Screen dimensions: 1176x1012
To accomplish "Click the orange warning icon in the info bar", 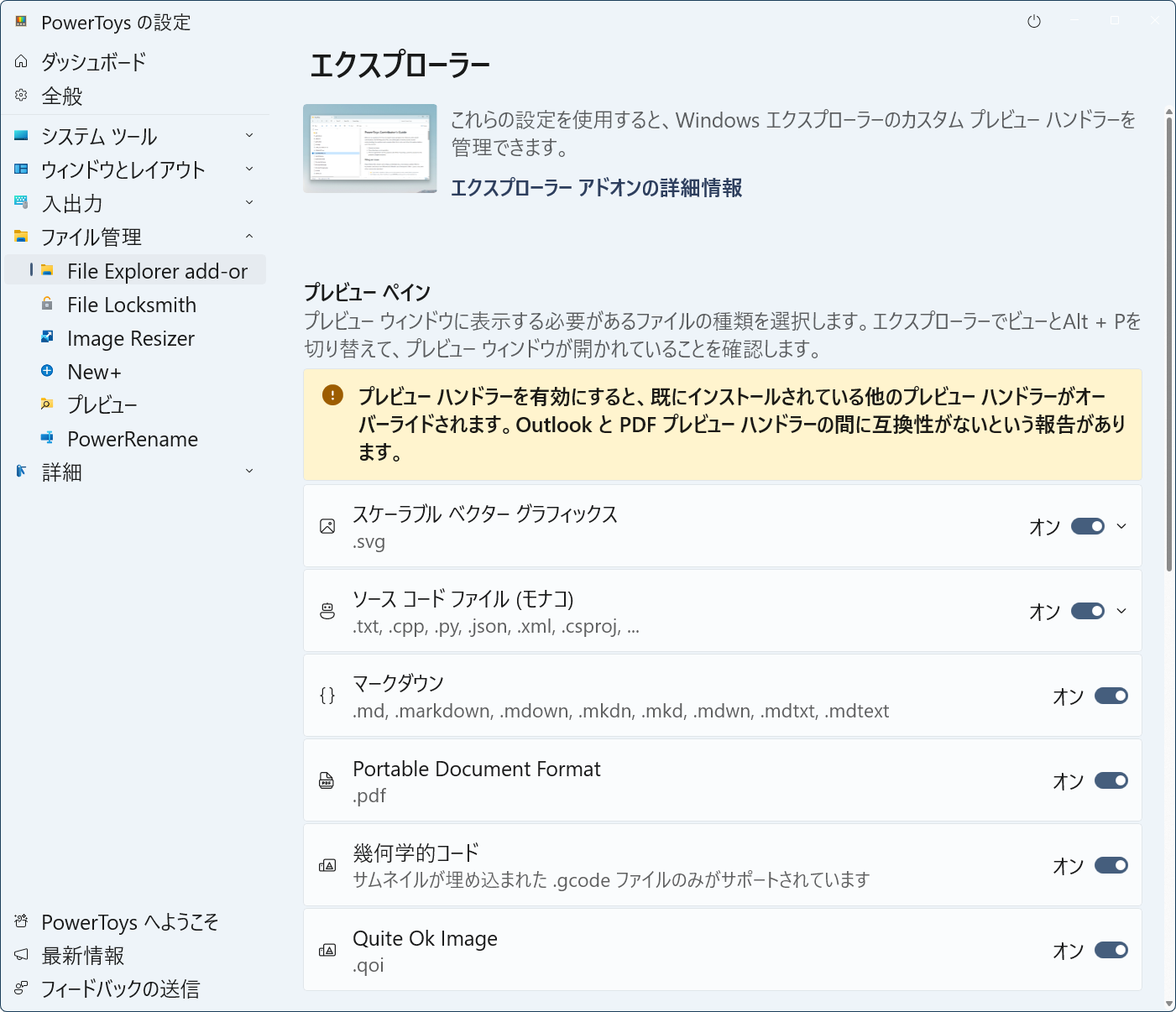I will pyautogui.click(x=332, y=394).
